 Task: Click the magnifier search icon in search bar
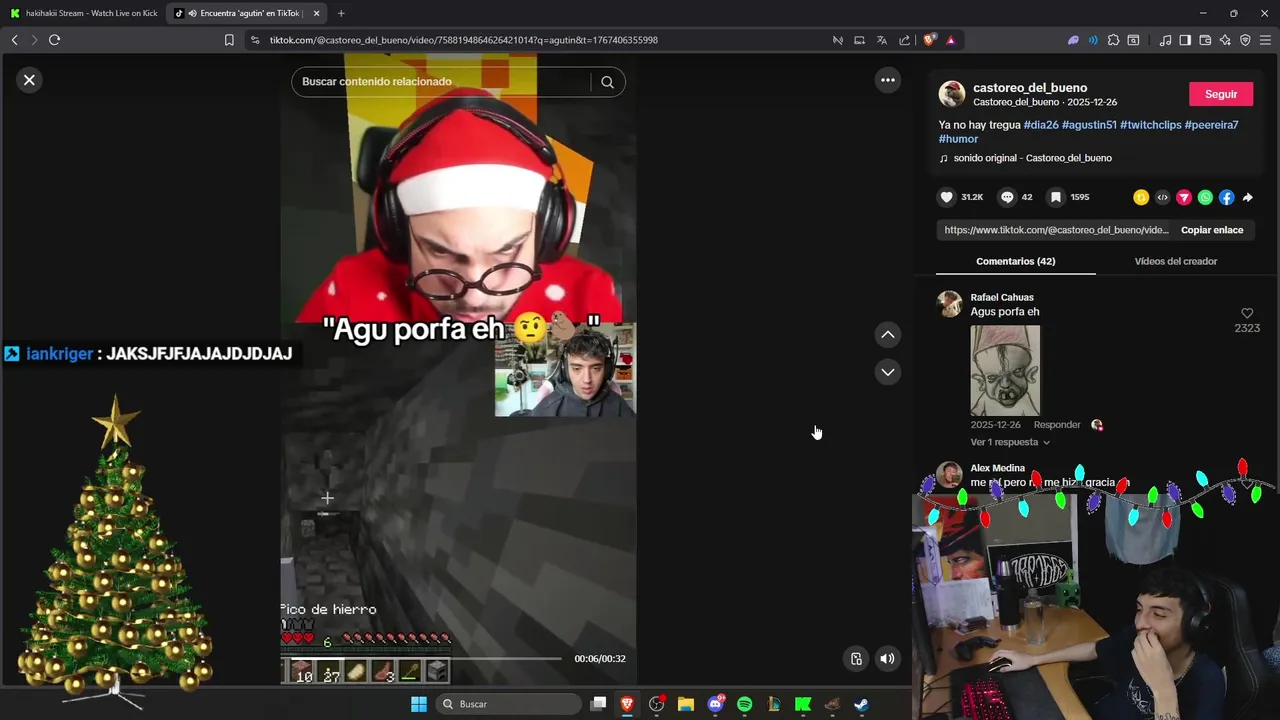tap(607, 82)
